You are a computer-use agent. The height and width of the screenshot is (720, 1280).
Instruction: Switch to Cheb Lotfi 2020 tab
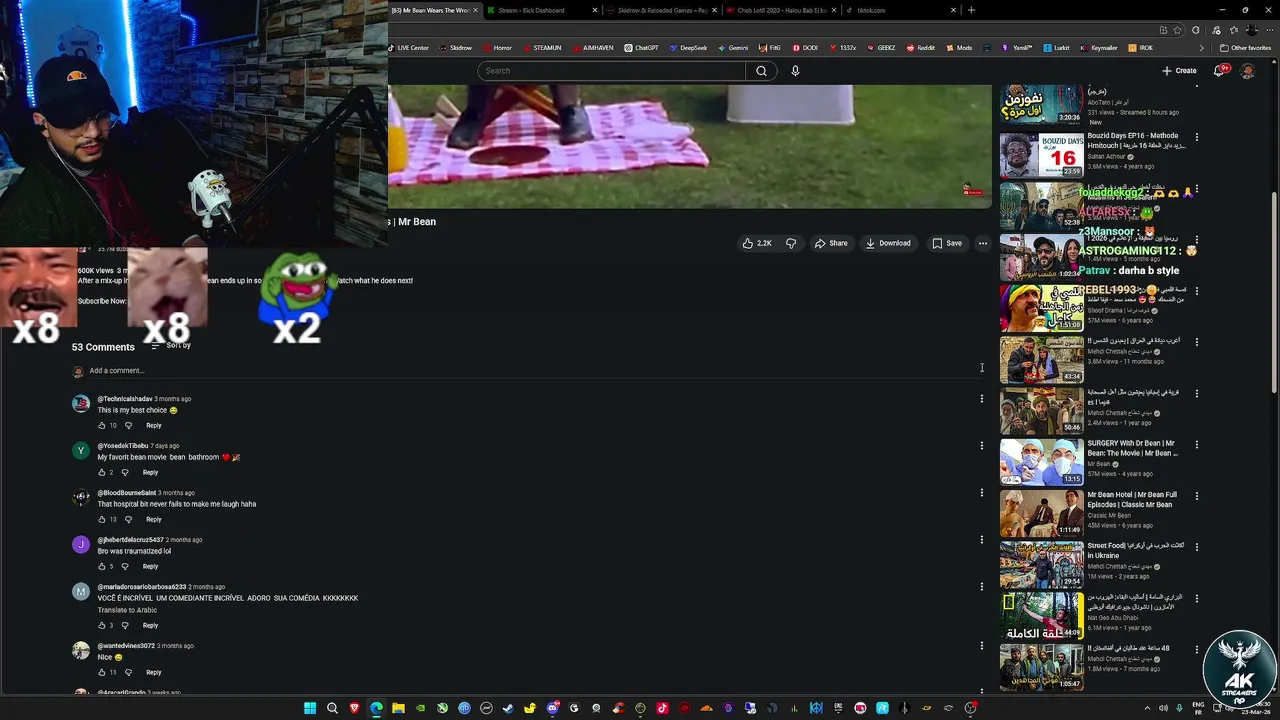click(x=781, y=10)
